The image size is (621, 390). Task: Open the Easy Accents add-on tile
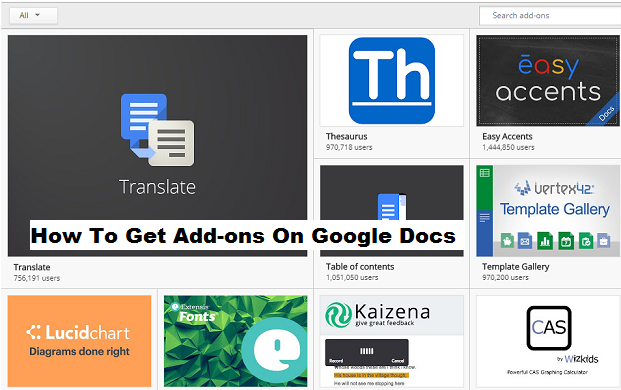click(548, 81)
